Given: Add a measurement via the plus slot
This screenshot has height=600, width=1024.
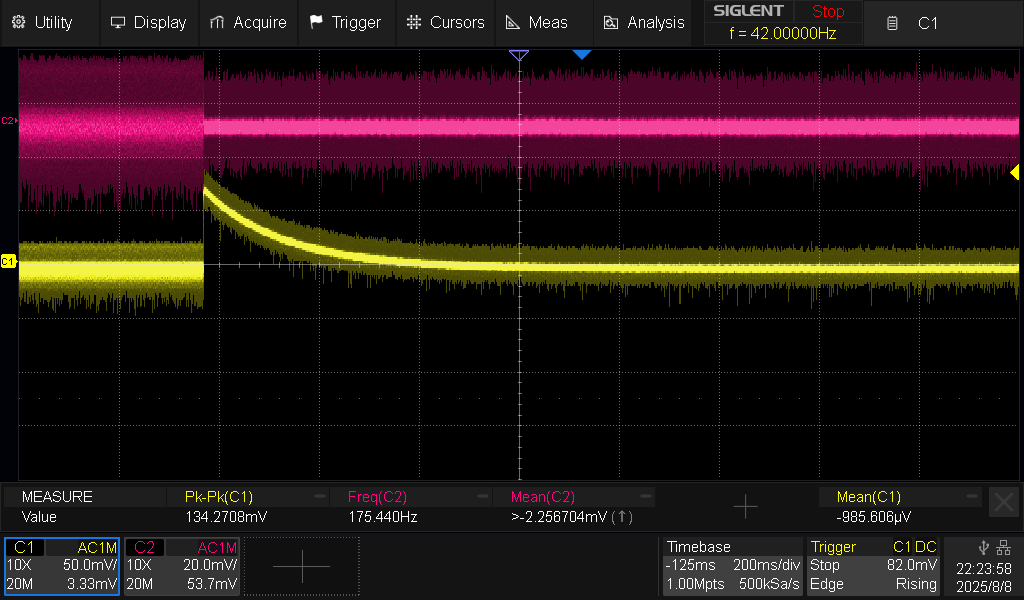Looking at the screenshot, I should click(x=745, y=507).
